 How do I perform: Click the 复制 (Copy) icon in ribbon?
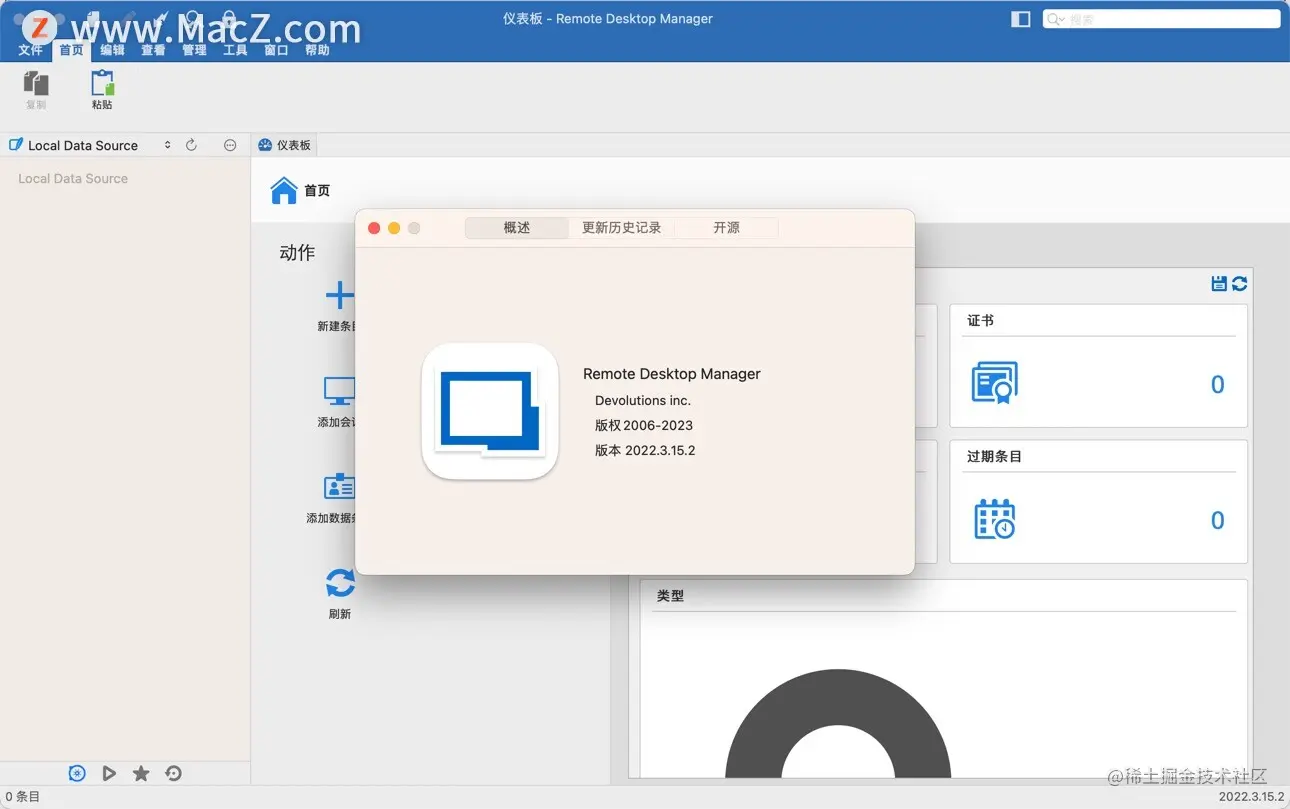[36, 83]
